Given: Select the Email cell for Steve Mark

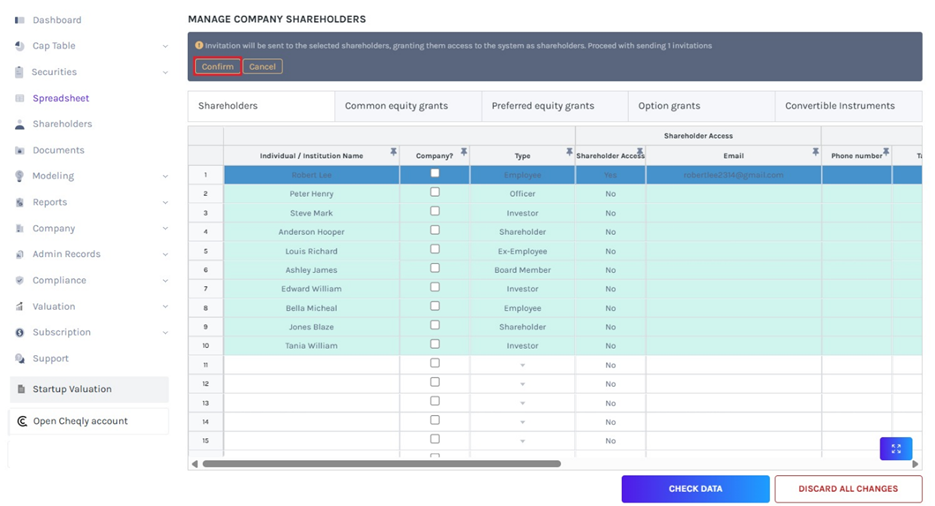Looking at the screenshot, I should point(733,213).
